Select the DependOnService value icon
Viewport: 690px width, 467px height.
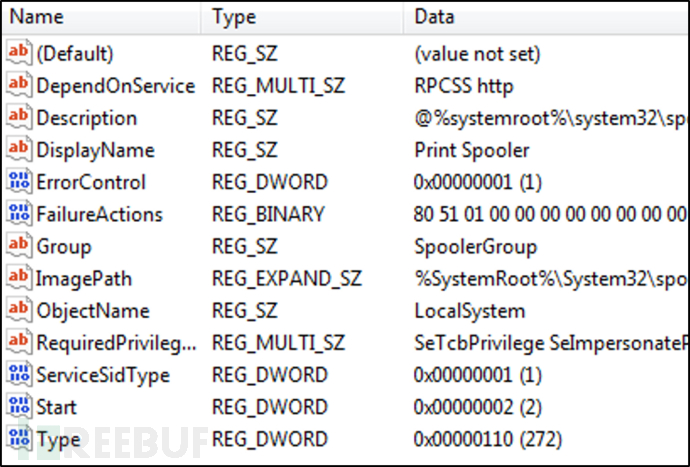pyautogui.click(x=19, y=85)
